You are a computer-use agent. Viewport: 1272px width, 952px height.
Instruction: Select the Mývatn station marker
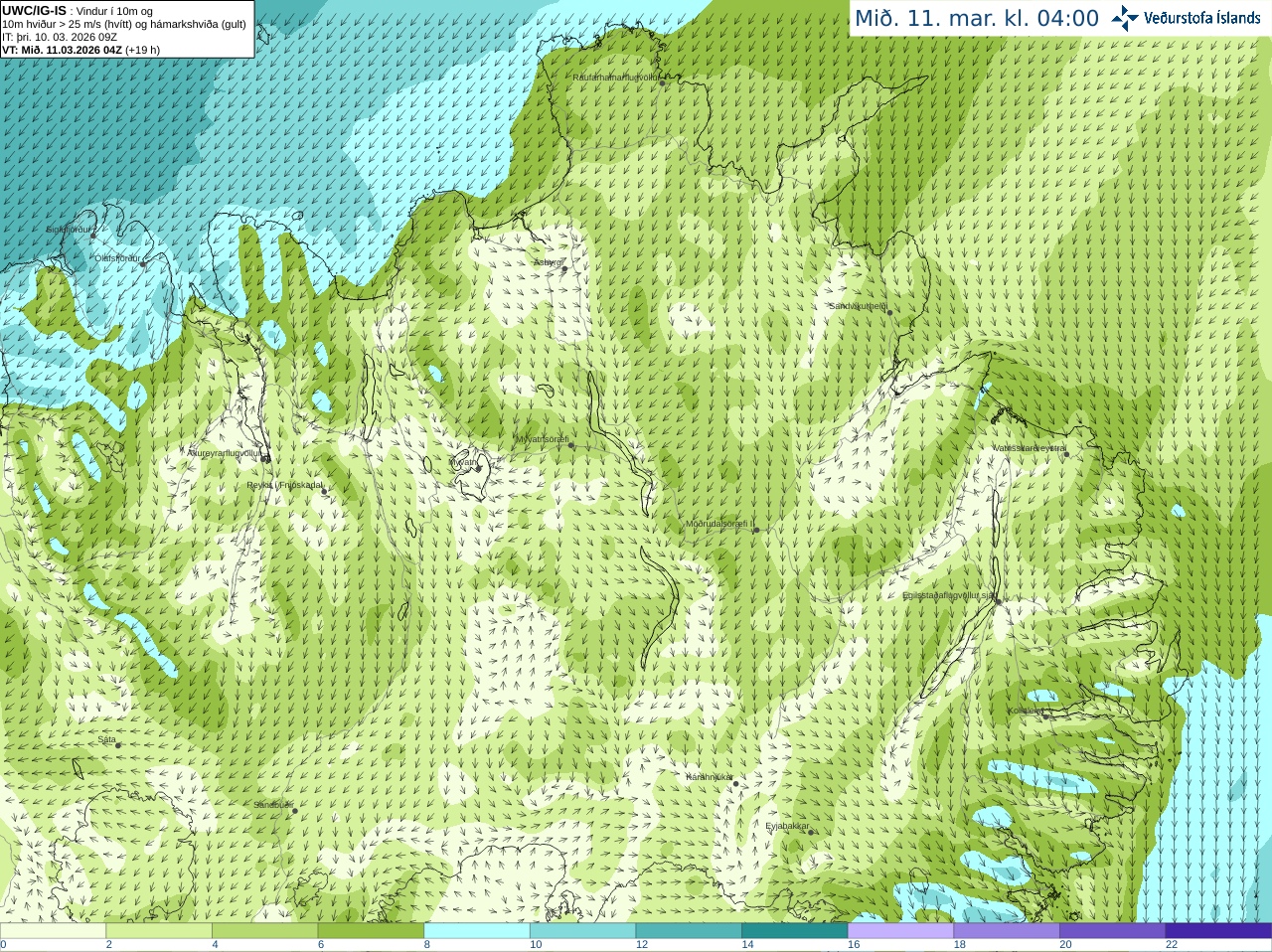(478, 468)
